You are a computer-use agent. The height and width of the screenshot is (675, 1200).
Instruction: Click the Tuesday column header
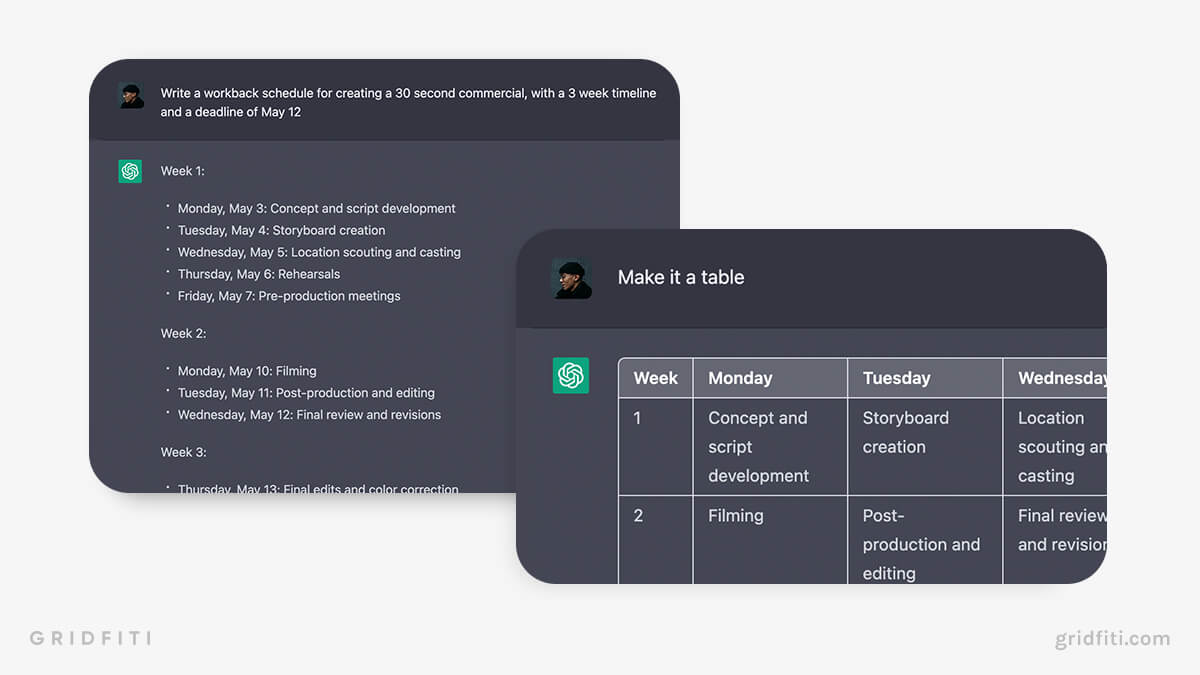(x=925, y=378)
